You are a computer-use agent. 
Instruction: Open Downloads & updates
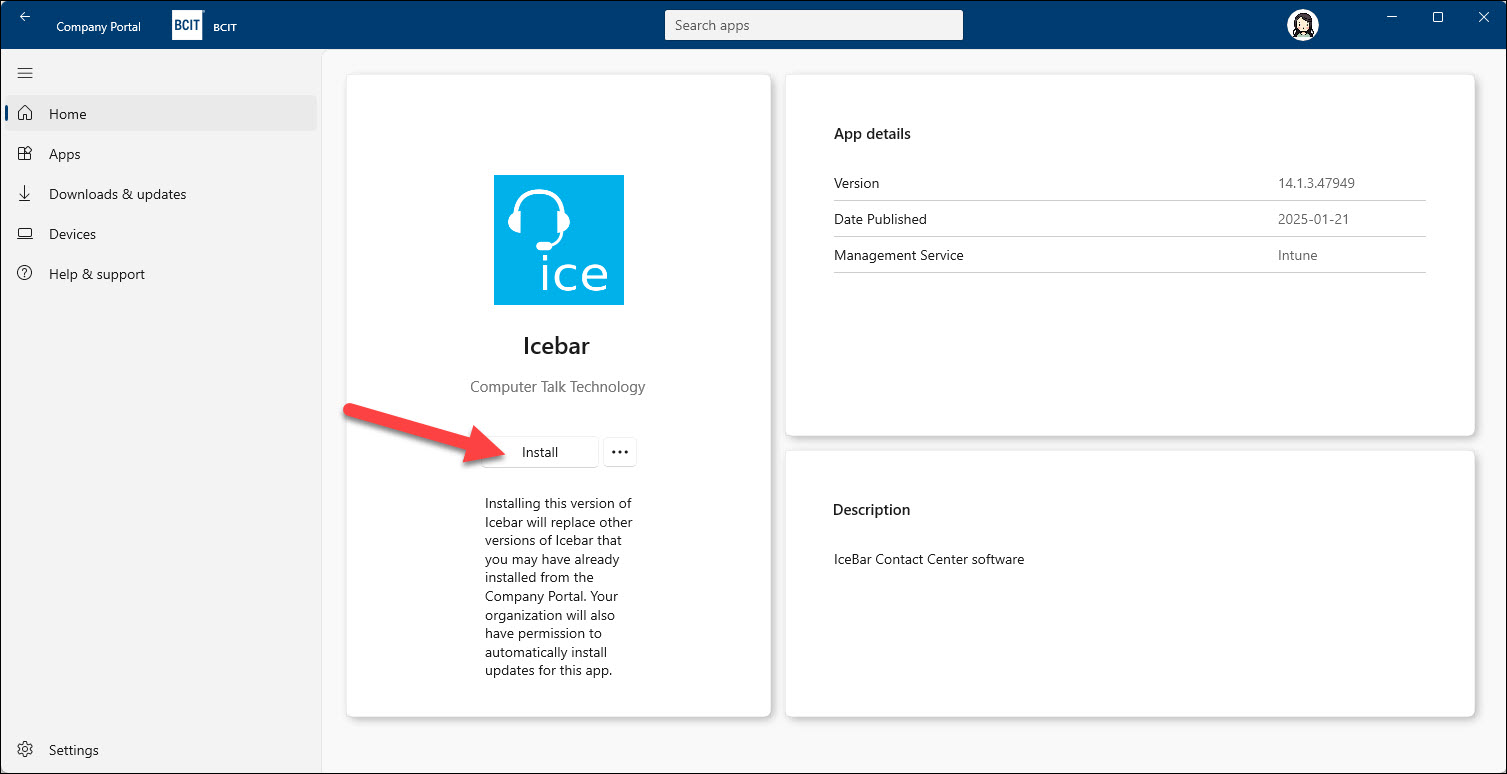point(117,193)
